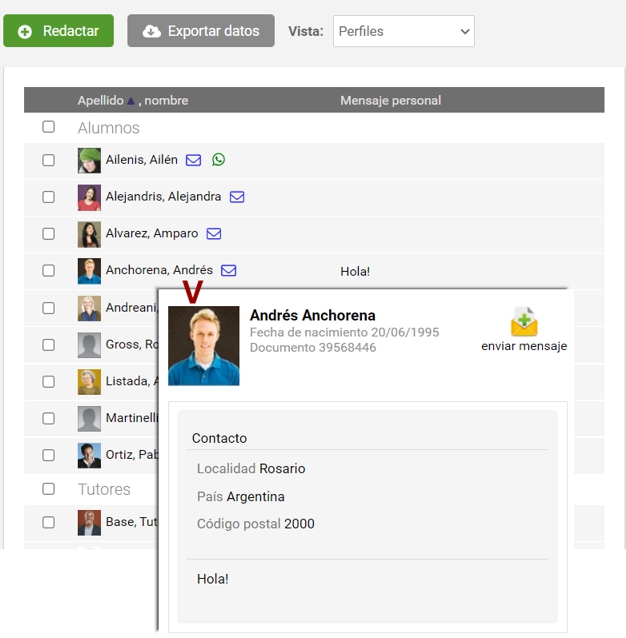Click the enviar mensaje envelope icon

(524, 322)
